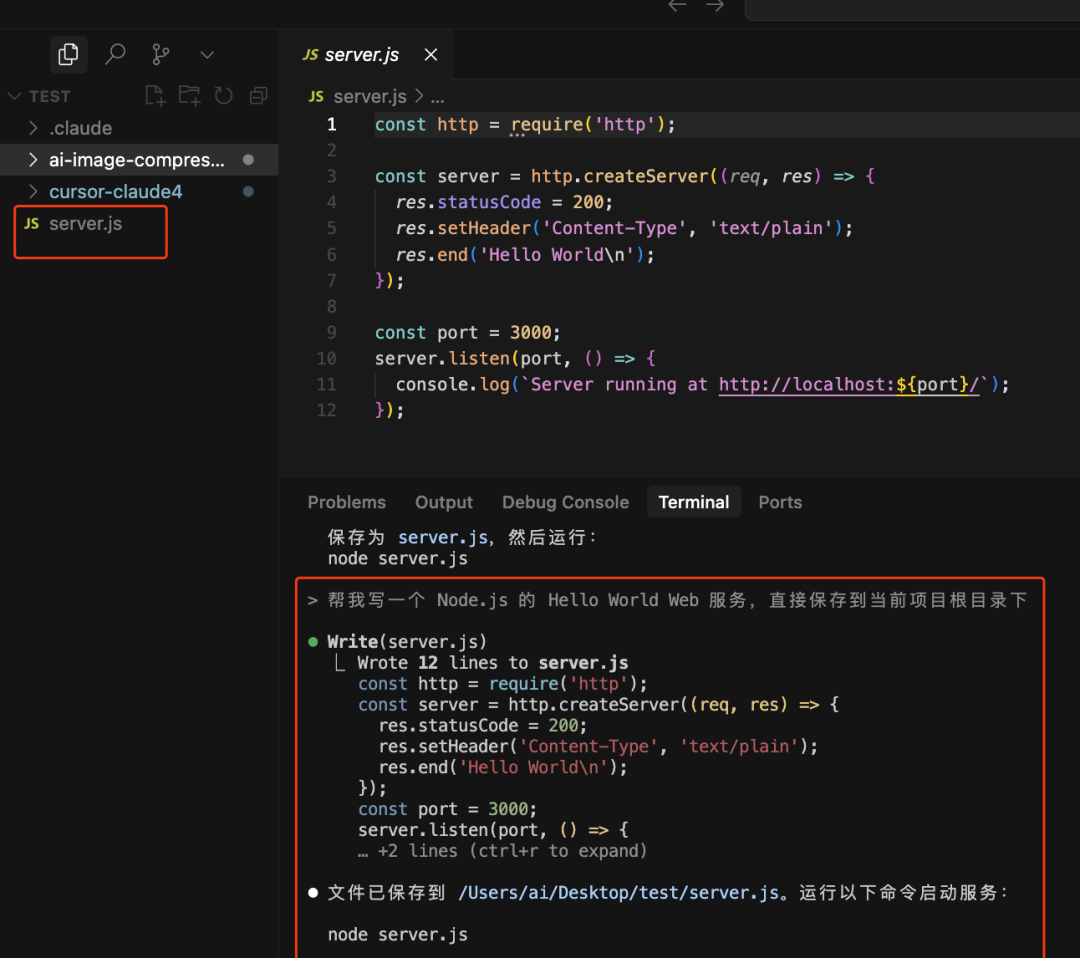Viewport: 1080px width, 958px height.
Task: Select the server.js editor tab
Action: (x=362, y=55)
